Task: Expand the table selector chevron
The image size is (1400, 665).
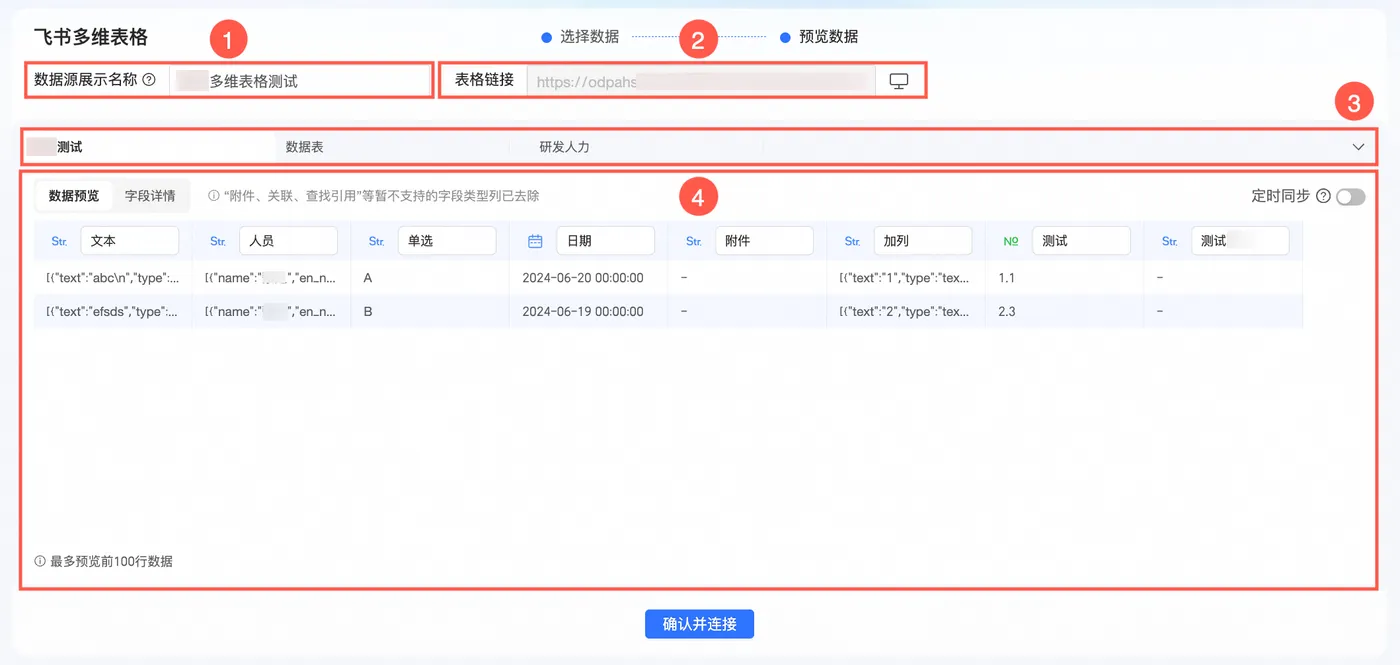Action: click(1358, 147)
